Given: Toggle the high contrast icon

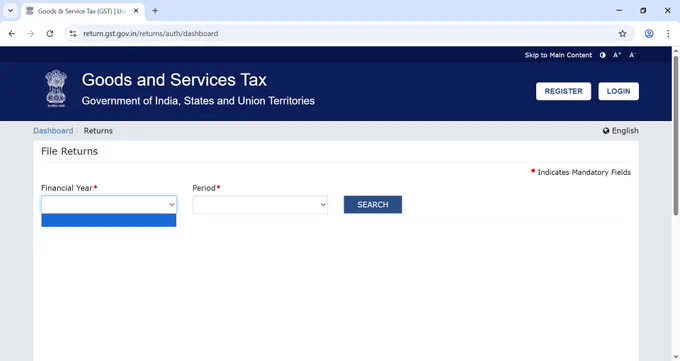Looking at the screenshot, I should pyautogui.click(x=602, y=55).
